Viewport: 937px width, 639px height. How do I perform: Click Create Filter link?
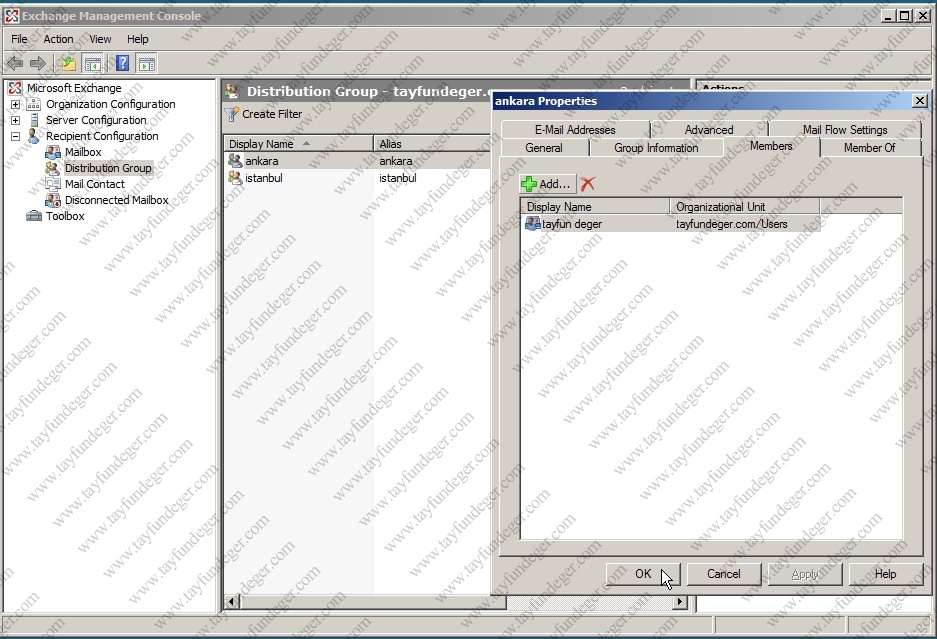pos(272,114)
